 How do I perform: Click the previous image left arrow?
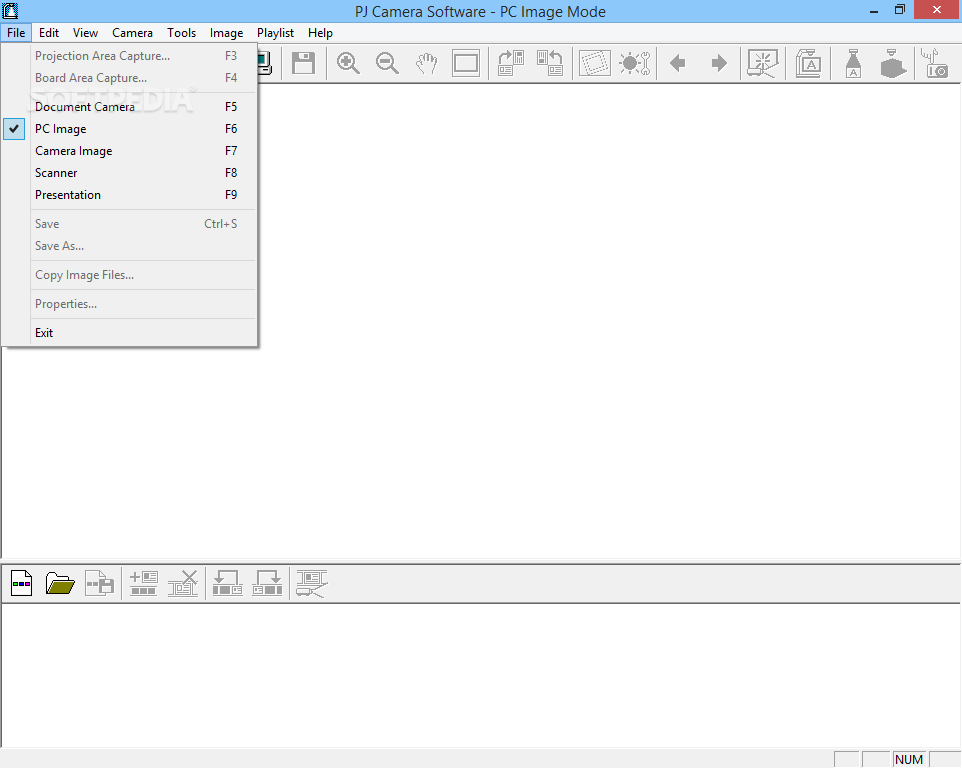[678, 63]
